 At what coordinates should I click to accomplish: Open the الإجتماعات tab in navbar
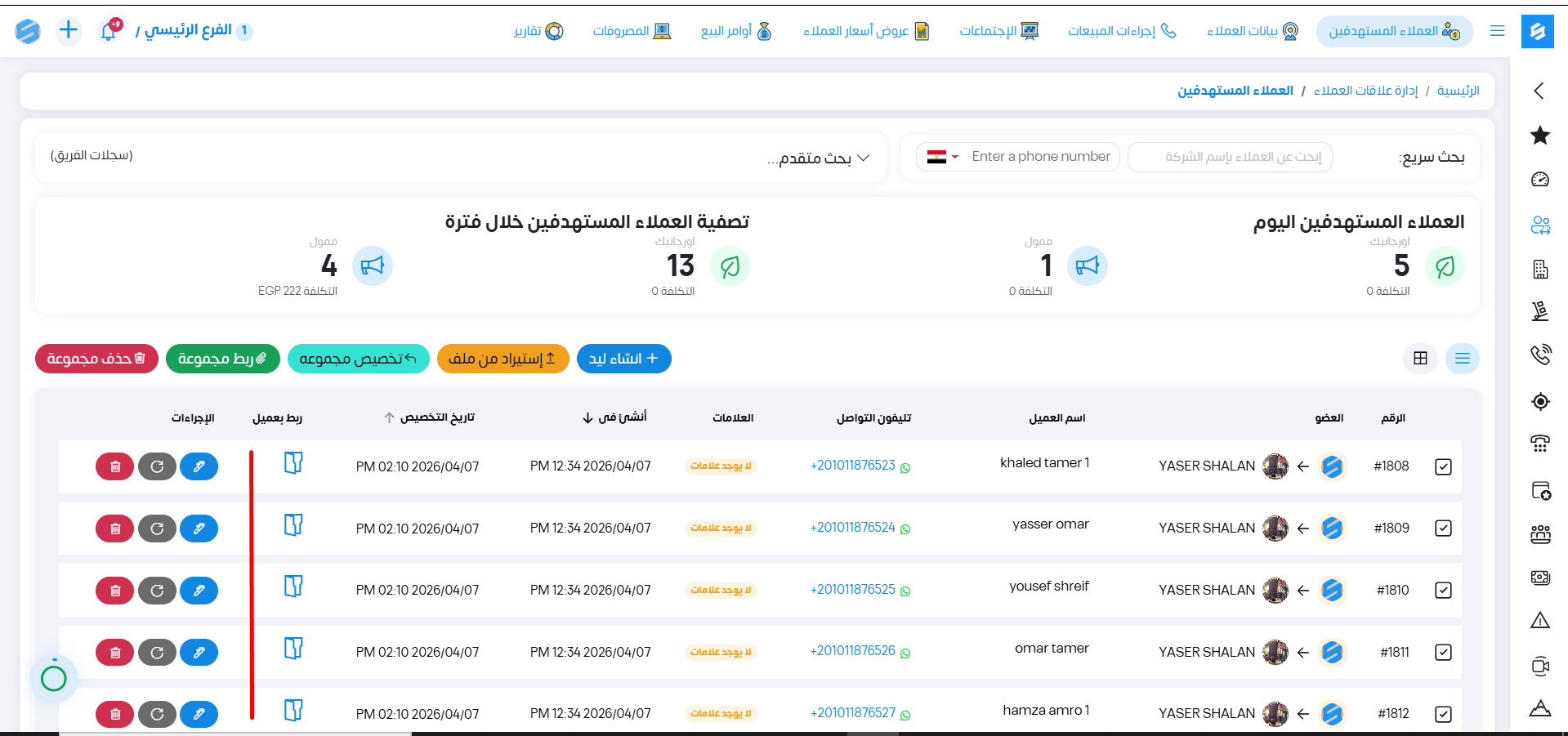(x=998, y=31)
